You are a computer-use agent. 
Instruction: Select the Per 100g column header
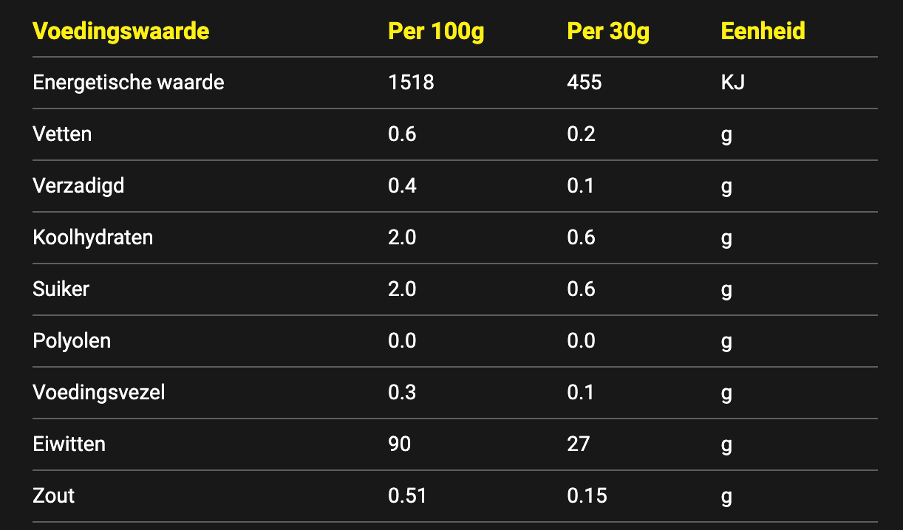point(436,31)
